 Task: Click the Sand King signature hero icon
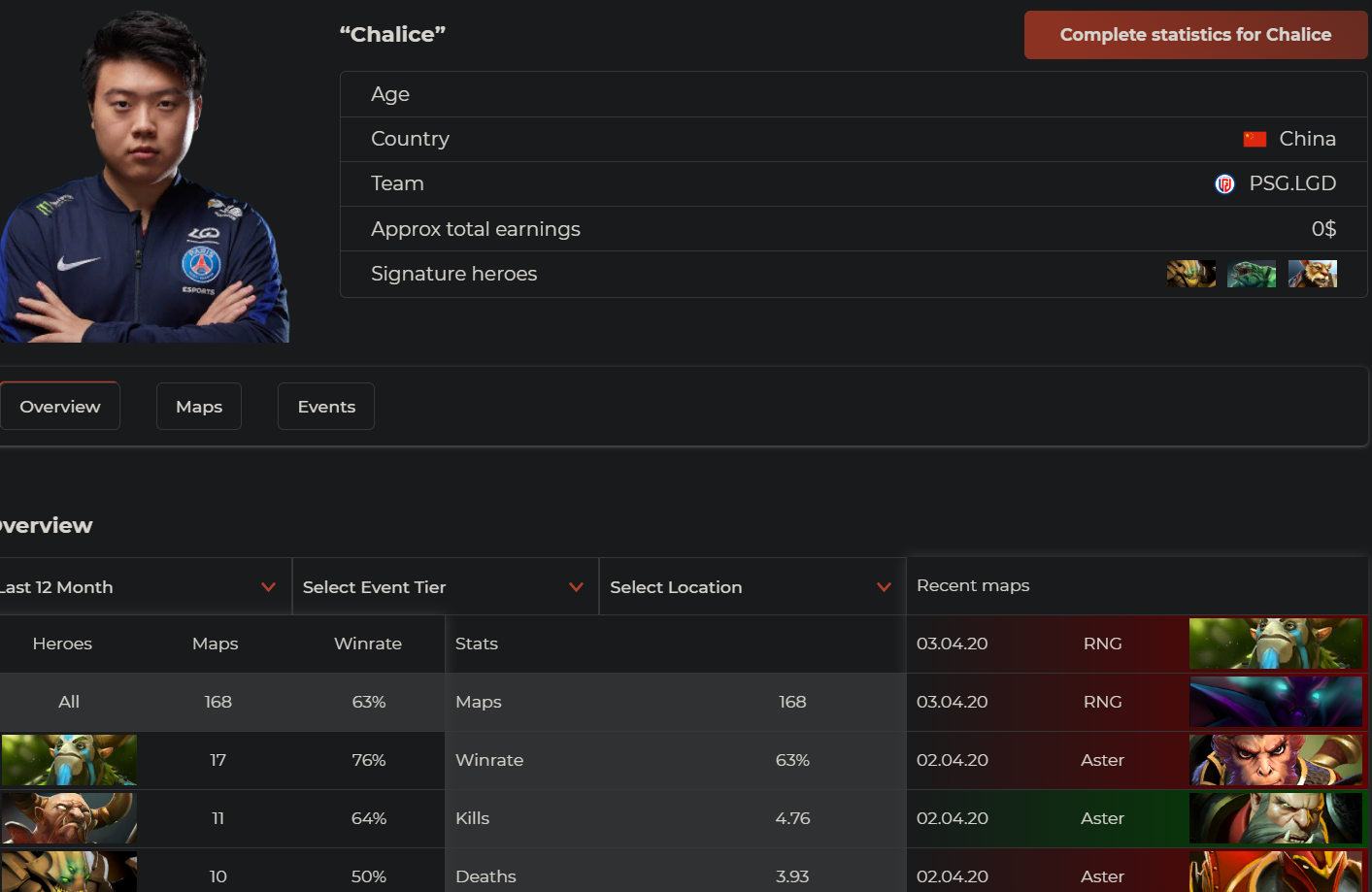click(1190, 274)
